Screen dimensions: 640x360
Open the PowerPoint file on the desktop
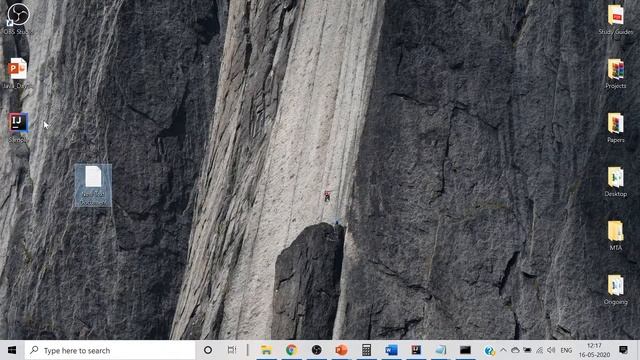pos(18,73)
